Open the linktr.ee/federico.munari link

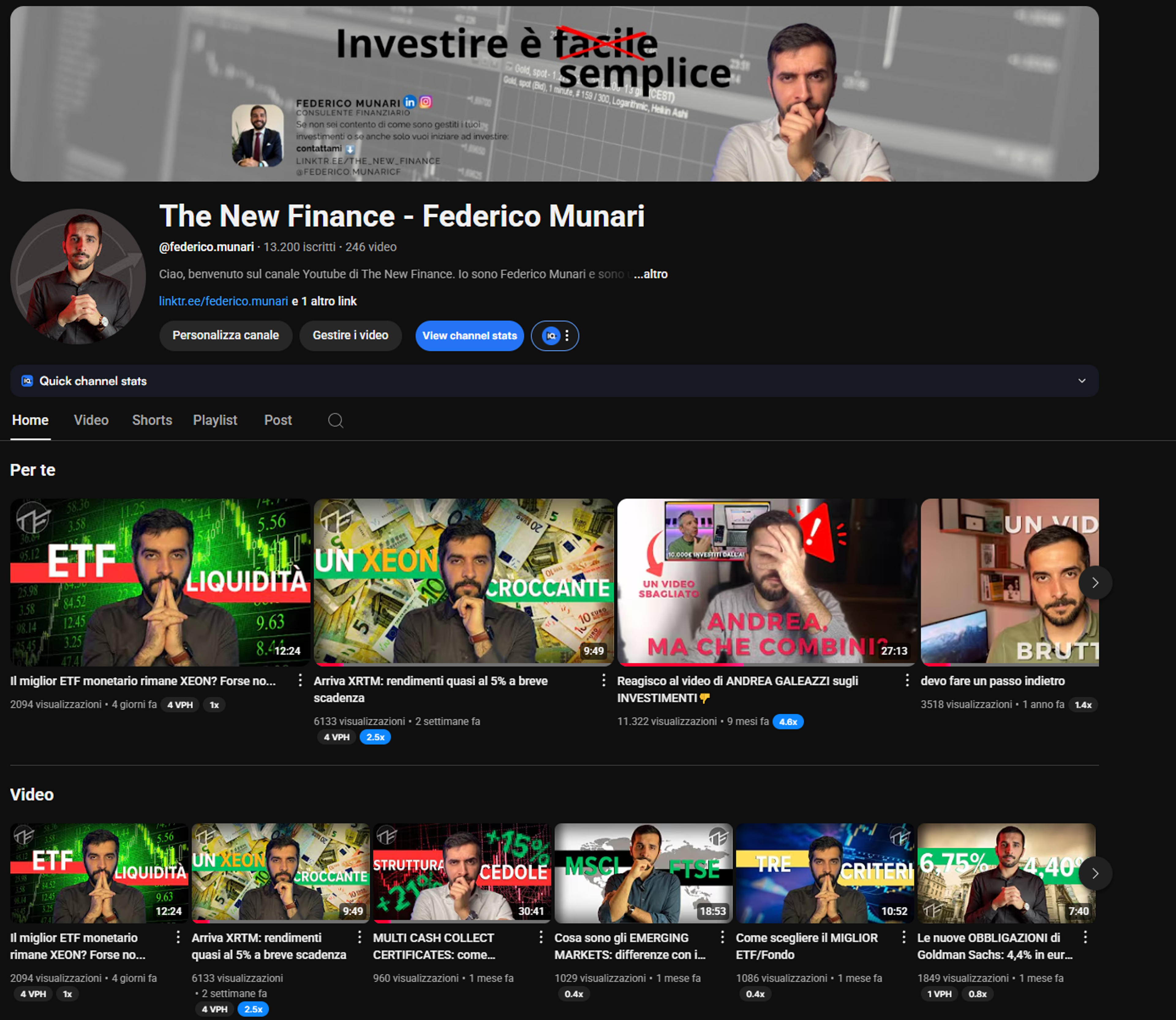point(223,301)
